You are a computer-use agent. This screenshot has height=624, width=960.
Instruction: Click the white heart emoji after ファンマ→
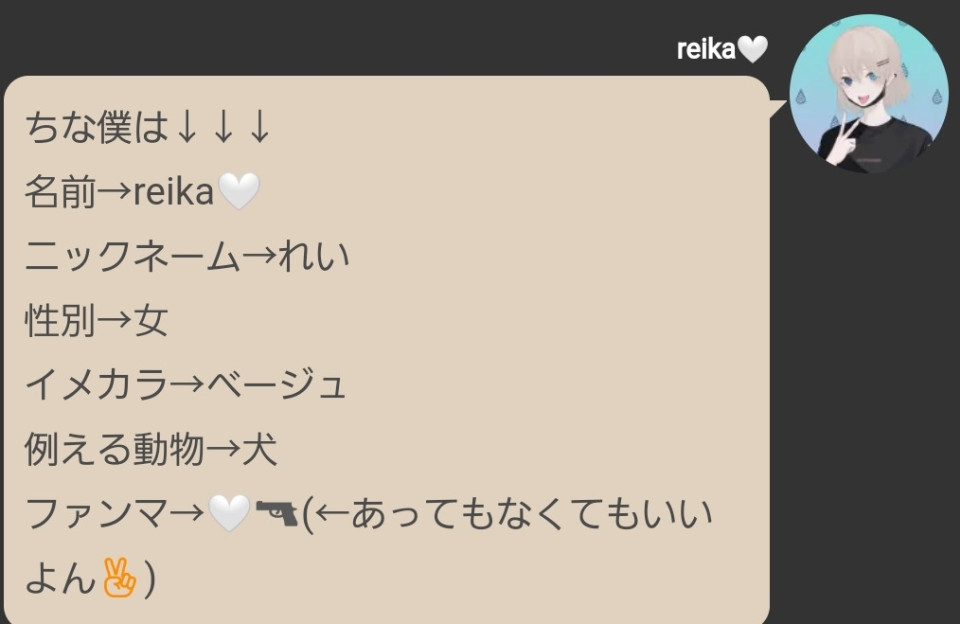click(x=230, y=513)
